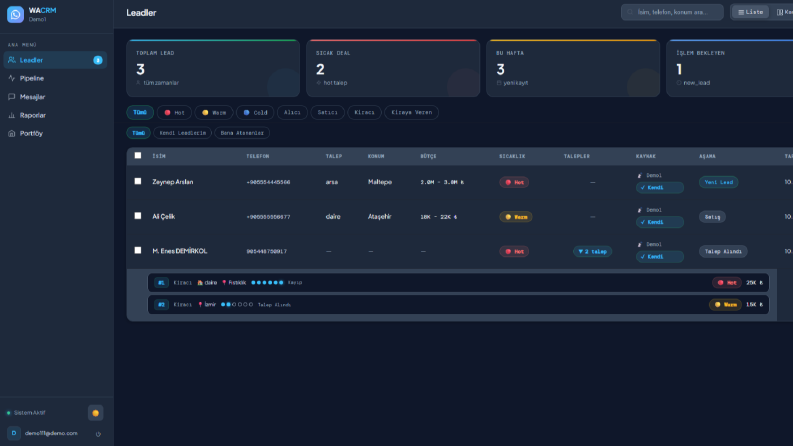Show Kendi Leadlerim only

click(x=183, y=133)
